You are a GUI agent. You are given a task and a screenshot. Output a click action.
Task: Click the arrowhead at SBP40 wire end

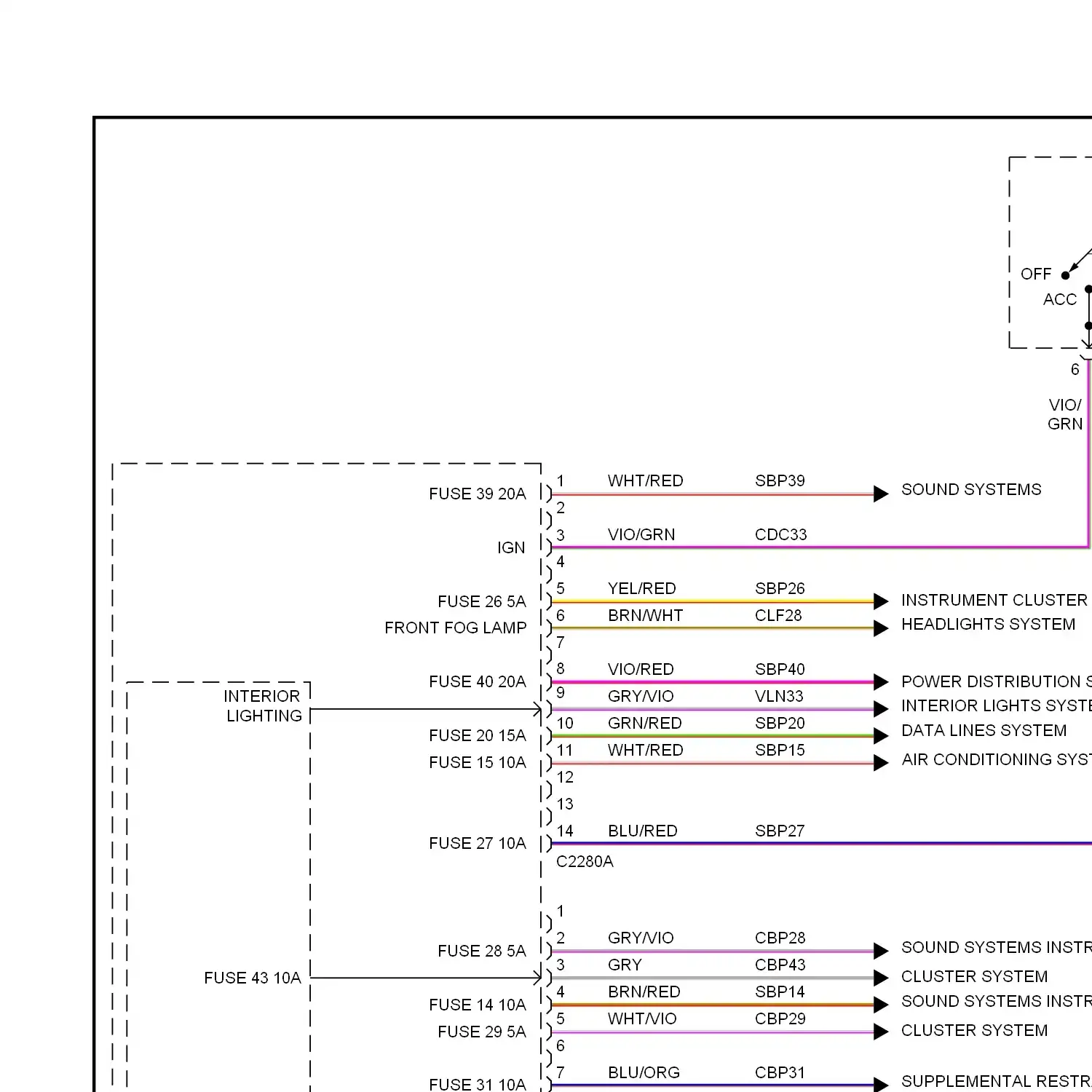pos(881,682)
